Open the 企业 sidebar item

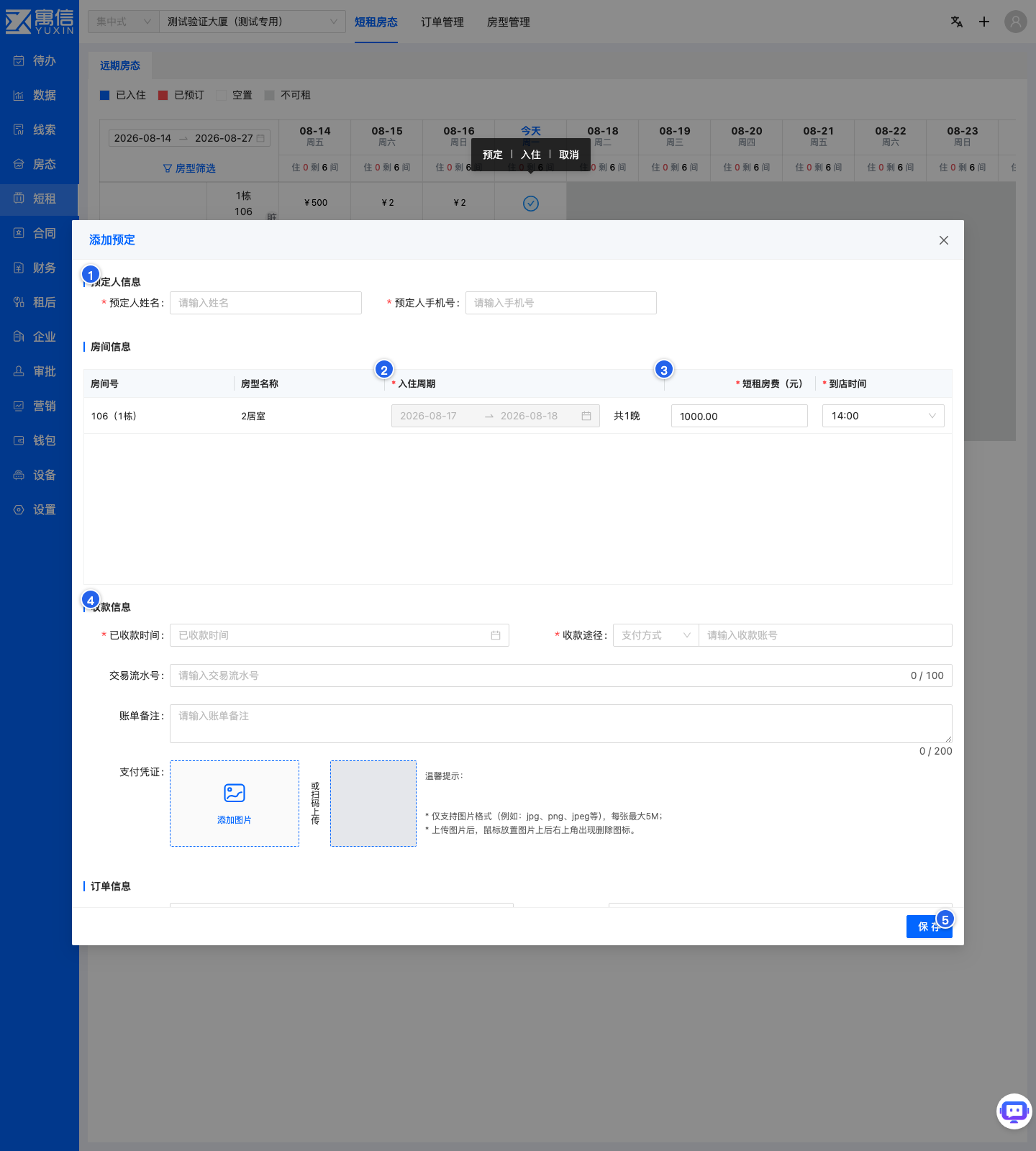(x=39, y=337)
